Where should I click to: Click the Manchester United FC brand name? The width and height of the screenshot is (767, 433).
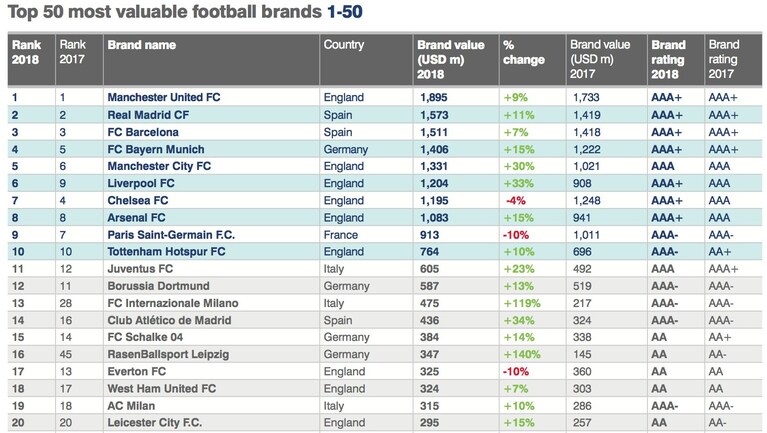[164, 97]
